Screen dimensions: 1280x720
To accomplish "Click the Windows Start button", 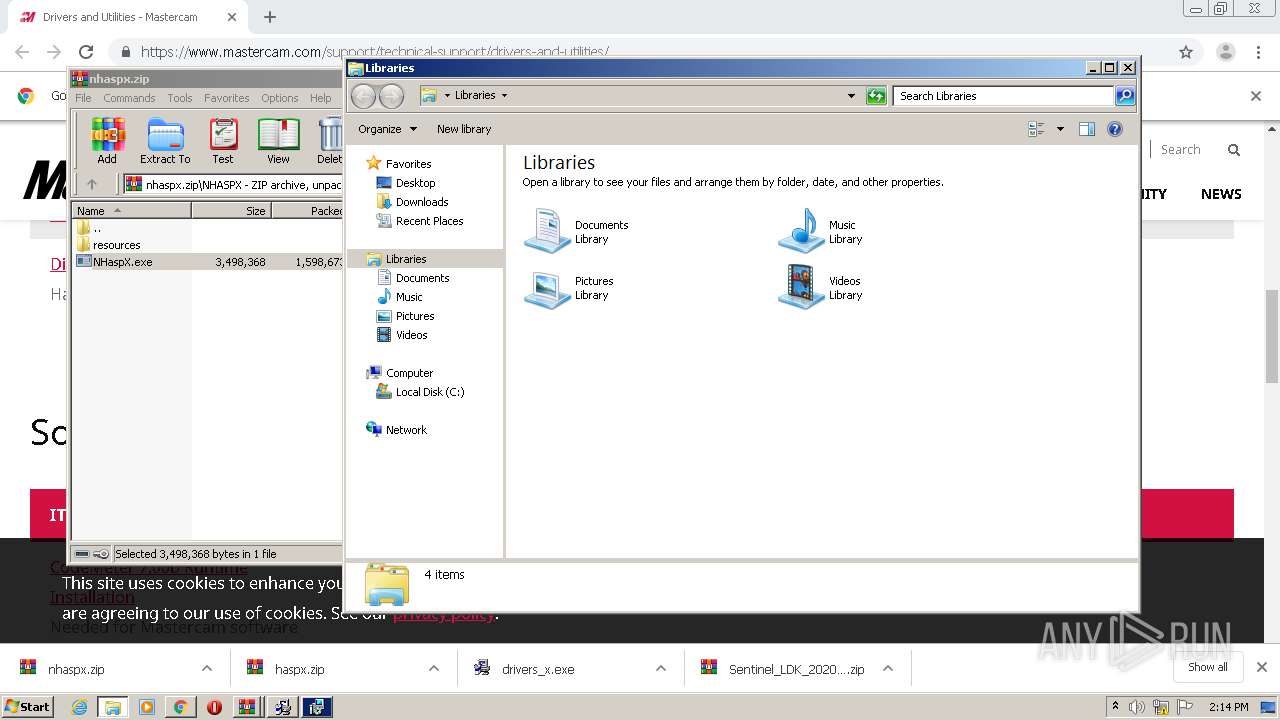I will pos(27,707).
